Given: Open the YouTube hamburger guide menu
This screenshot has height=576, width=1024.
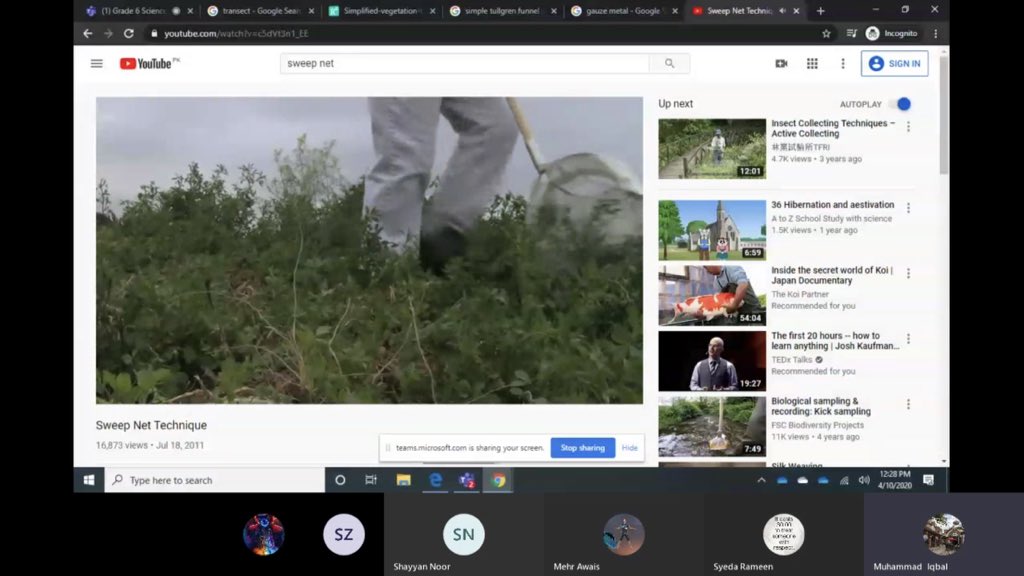Looking at the screenshot, I should coord(97,63).
